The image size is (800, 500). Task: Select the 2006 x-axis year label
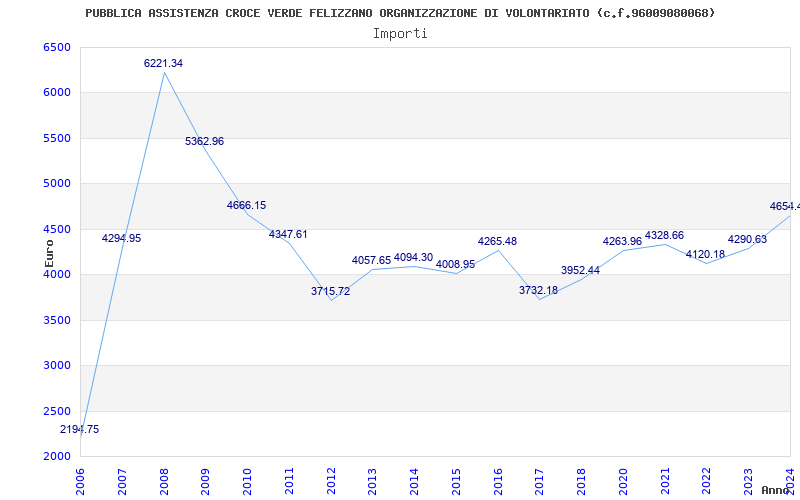pyautogui.click(x=80, y=481)
